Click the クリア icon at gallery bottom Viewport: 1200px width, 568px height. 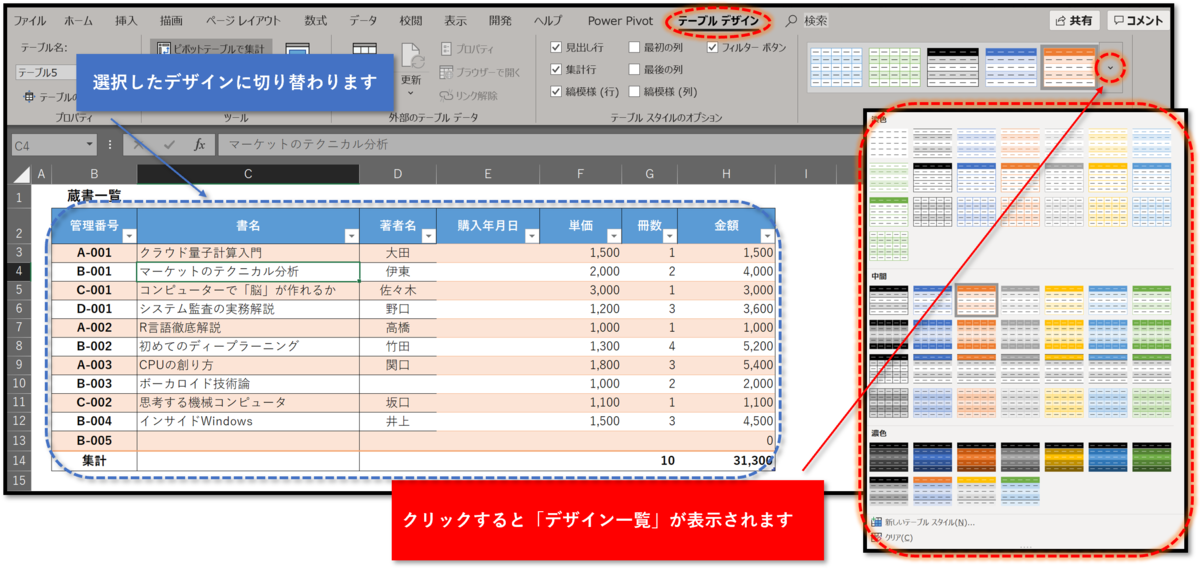[877, 537]
